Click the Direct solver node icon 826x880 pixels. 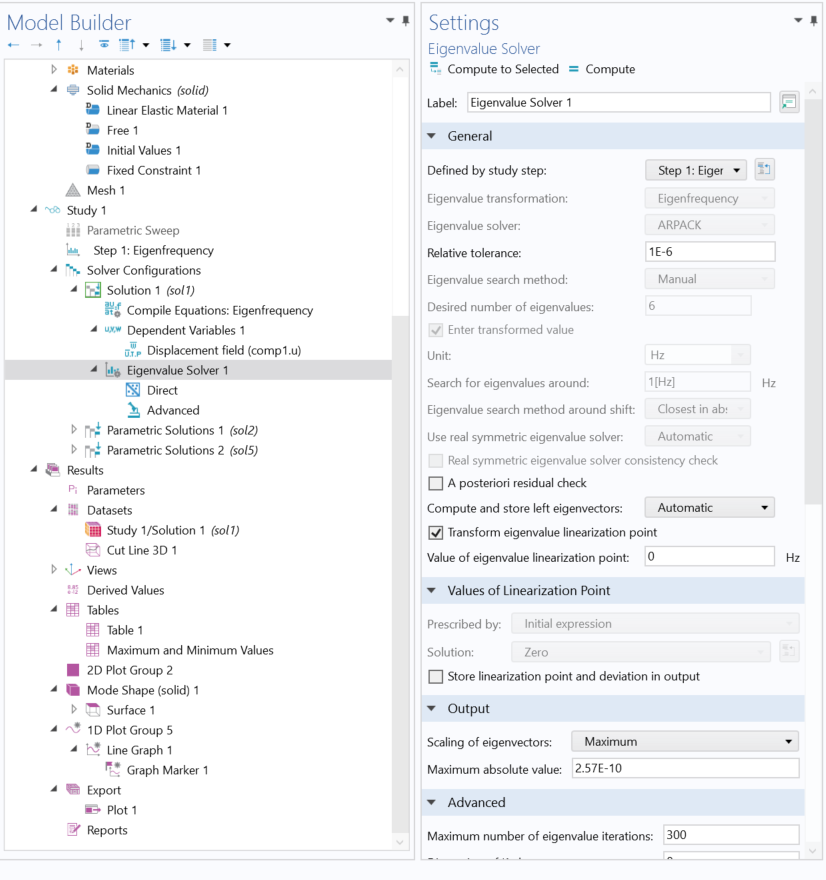133,390
